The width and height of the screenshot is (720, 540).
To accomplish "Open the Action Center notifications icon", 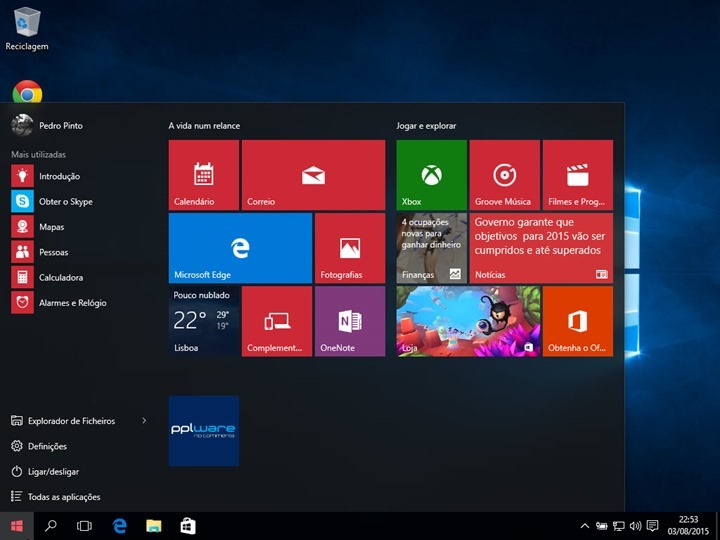I will pos(652,526).
